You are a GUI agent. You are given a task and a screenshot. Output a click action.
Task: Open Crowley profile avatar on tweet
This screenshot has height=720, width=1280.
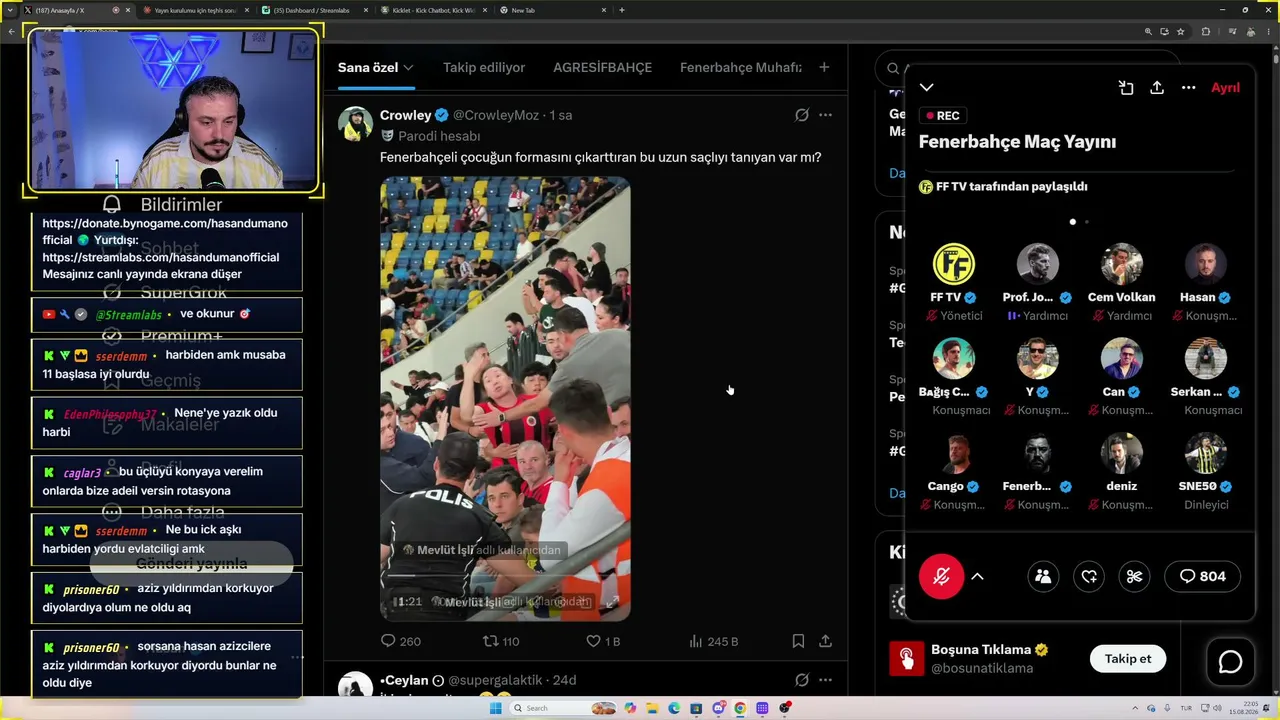click(355, 124)
